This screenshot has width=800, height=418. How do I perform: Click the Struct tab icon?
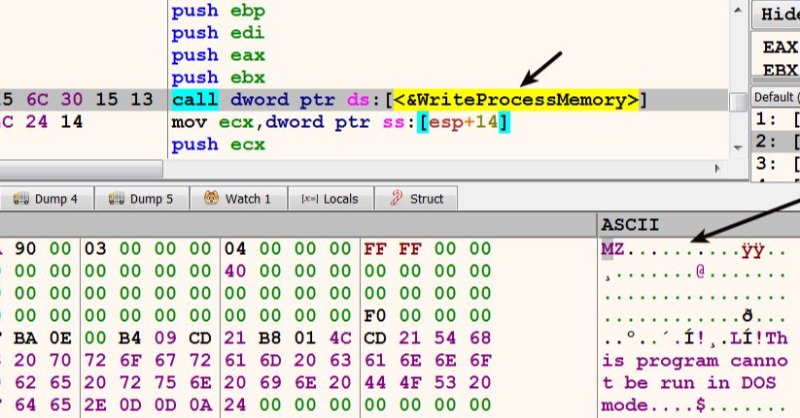pyautogui.click(x=396, y=198)
